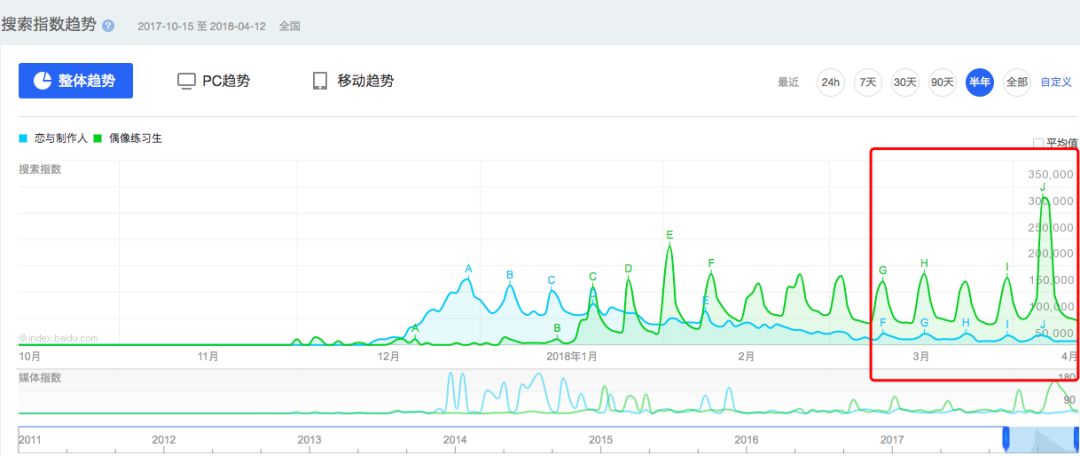Image resolution: width=1080 pixels, height=456 pixels.
Task: Click the left handle of the timeline range slider
Action: pyautogui.click(x=1008, y=440)
